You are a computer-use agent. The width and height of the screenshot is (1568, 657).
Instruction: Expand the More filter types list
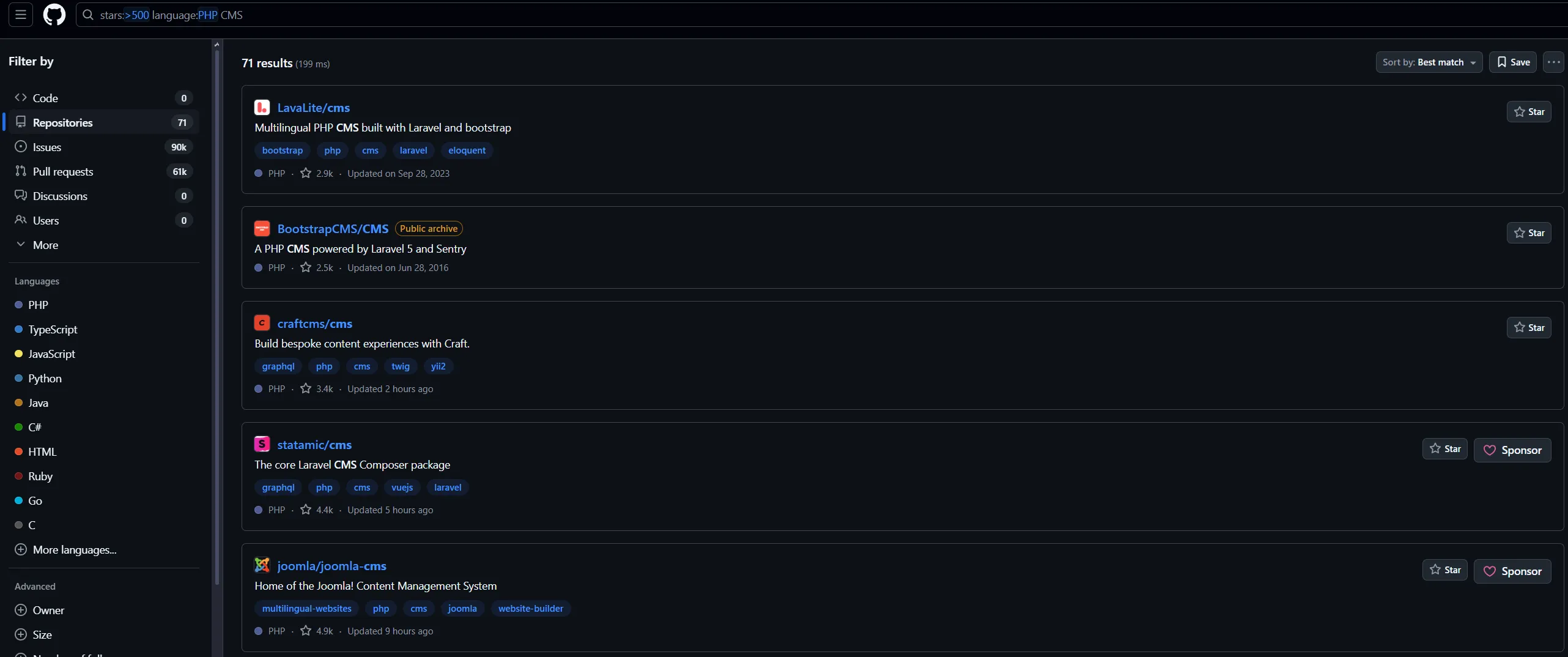pyautogui.click(x=104, y=245)
